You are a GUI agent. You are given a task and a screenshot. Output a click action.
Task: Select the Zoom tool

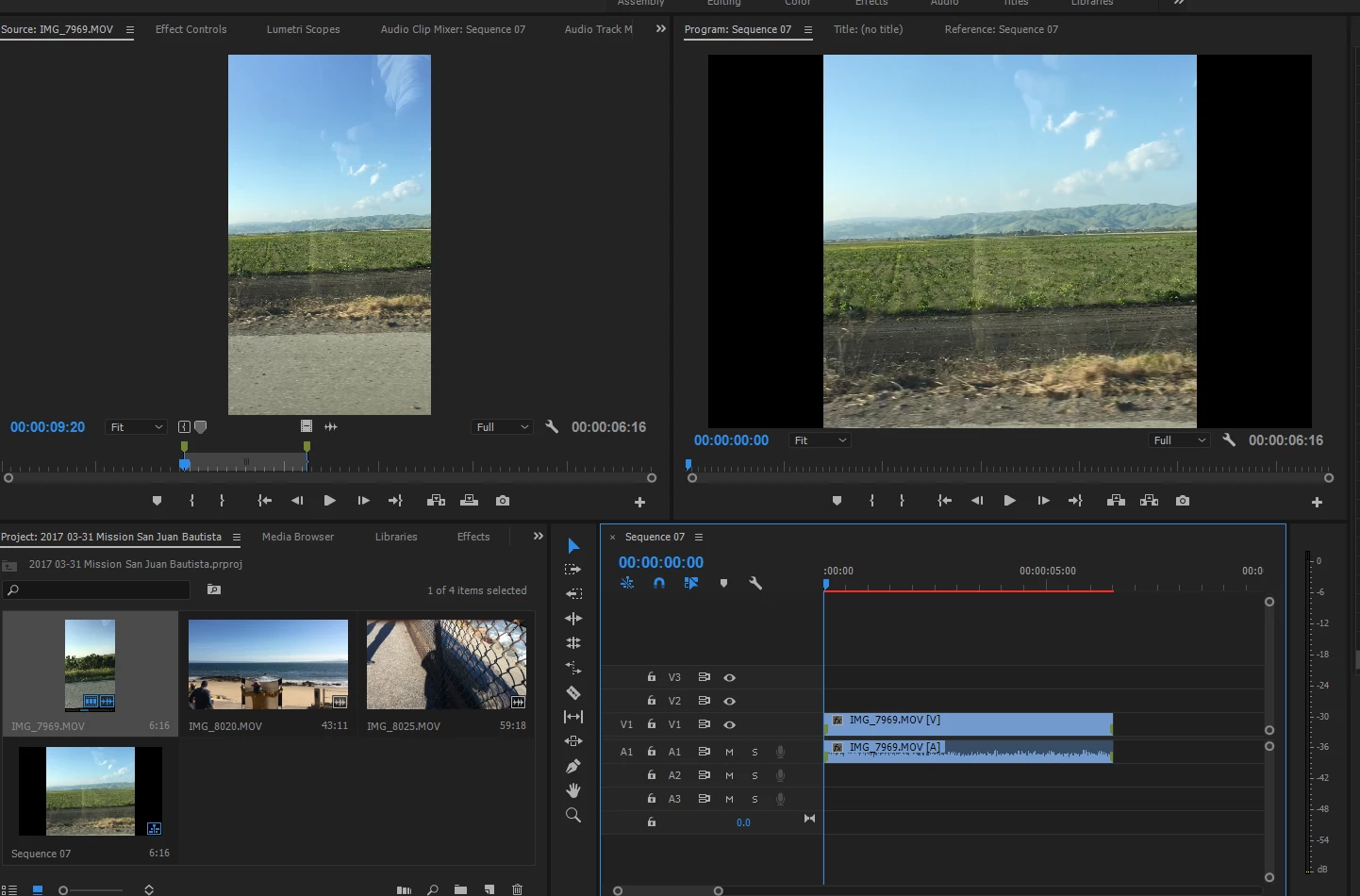point(573,815)
